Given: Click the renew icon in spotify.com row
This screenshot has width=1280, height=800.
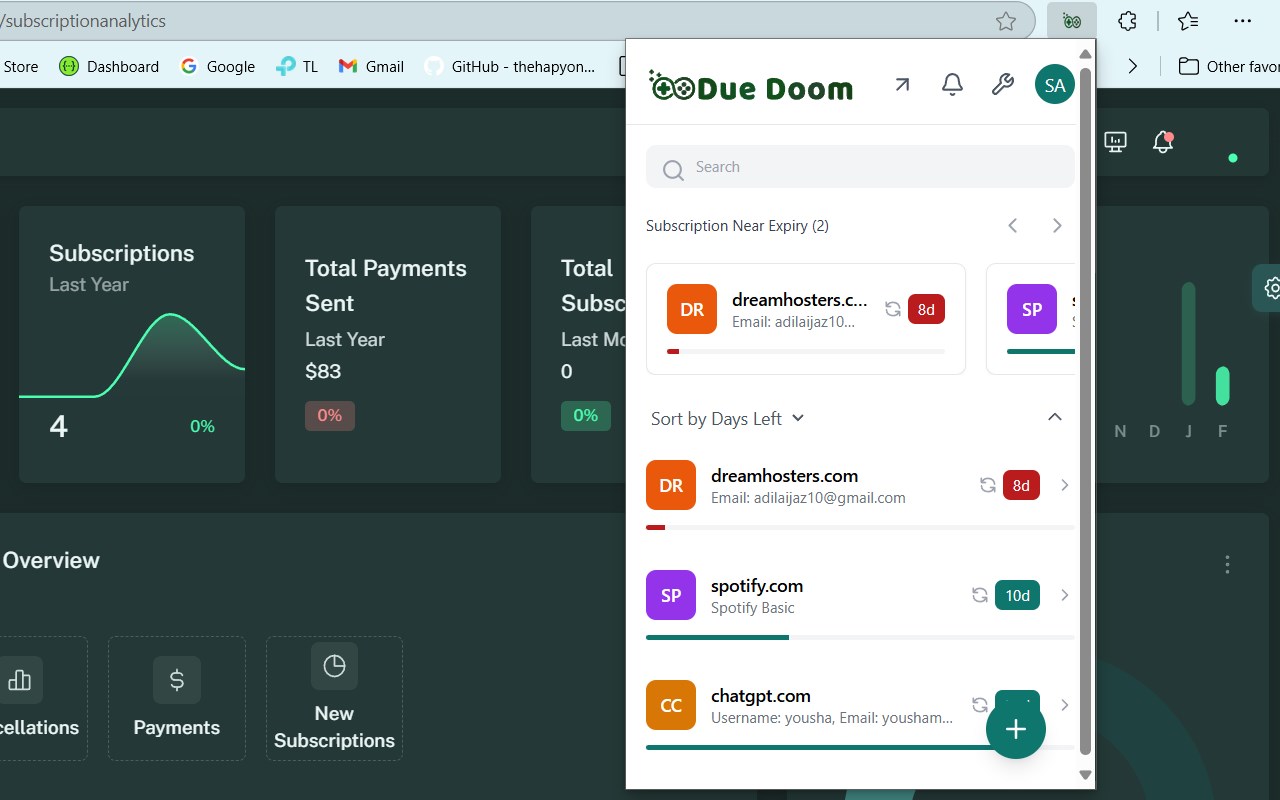Looking at the screenshot, I should point(980,595).
